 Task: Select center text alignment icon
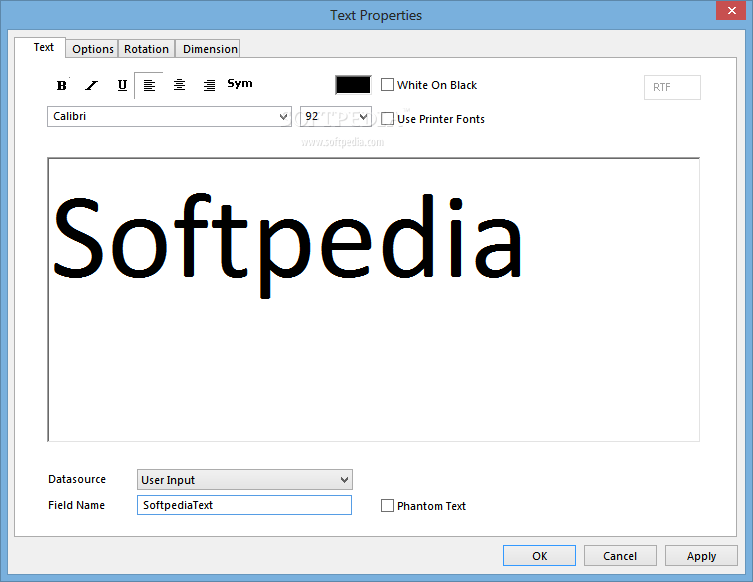[179, 85]
